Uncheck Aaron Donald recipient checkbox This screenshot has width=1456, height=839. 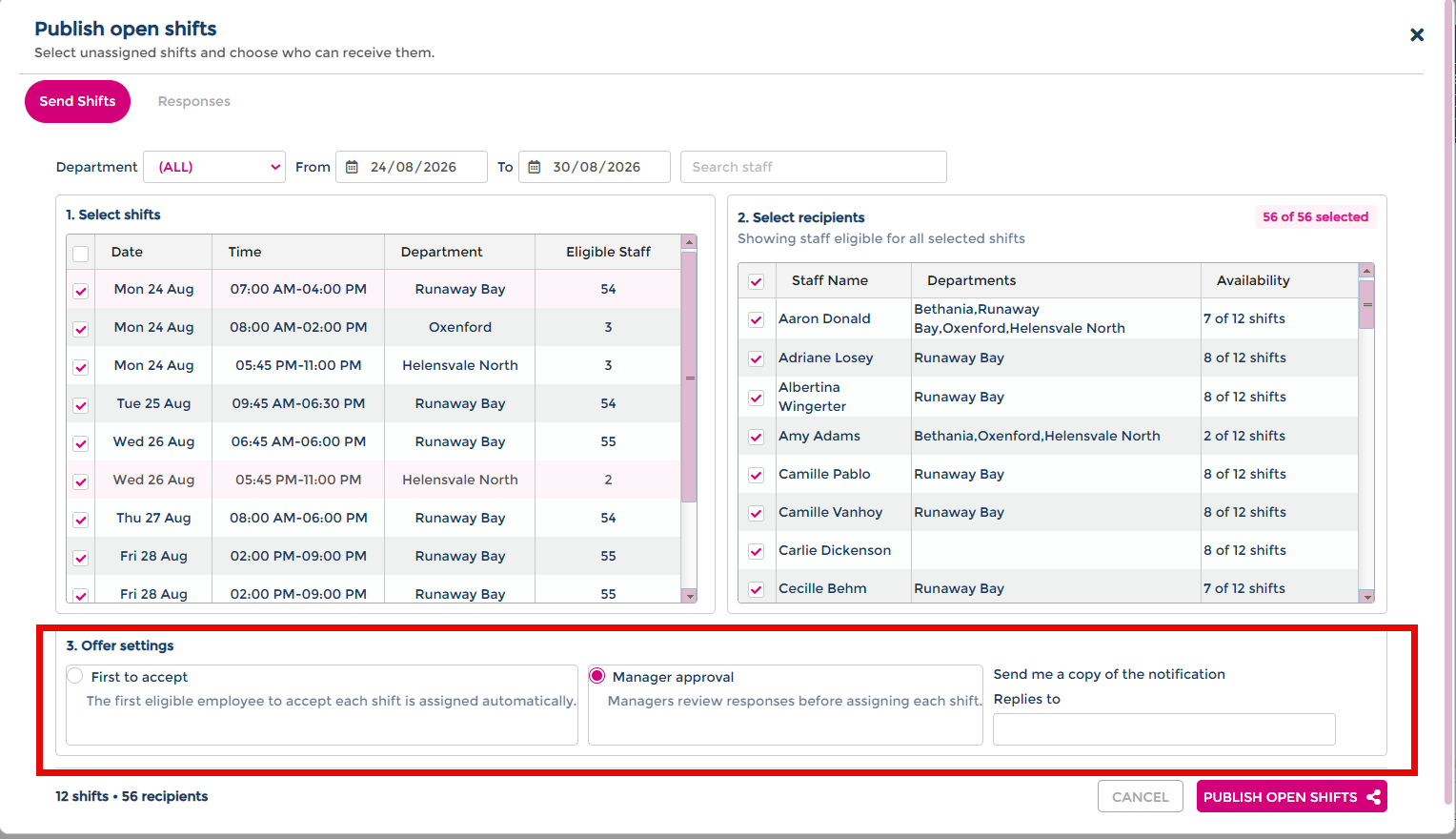coord(756,319)
